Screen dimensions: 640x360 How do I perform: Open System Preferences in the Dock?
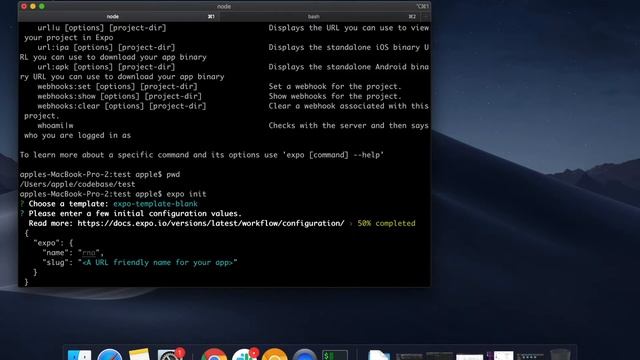click(x=170, y=354)
